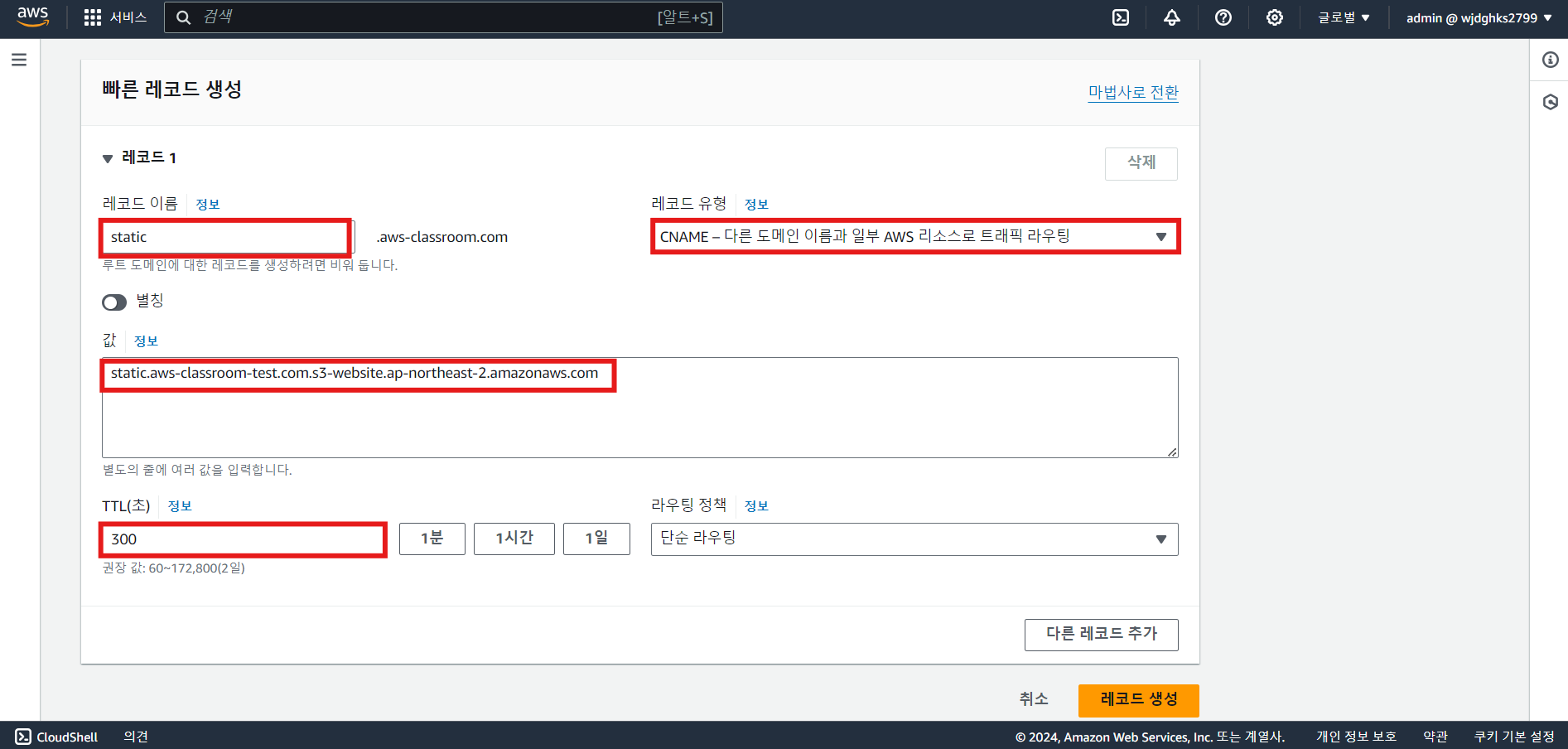Click the 마법사로 전환 link

point(1133,92)
